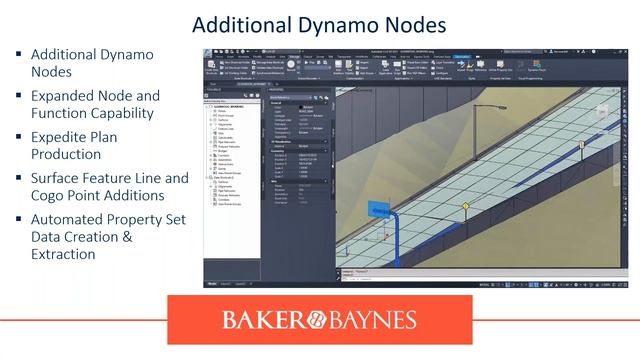Click the Reference styles icon
This screenshot has height=360, width=640.
click(x=481, y=64)
